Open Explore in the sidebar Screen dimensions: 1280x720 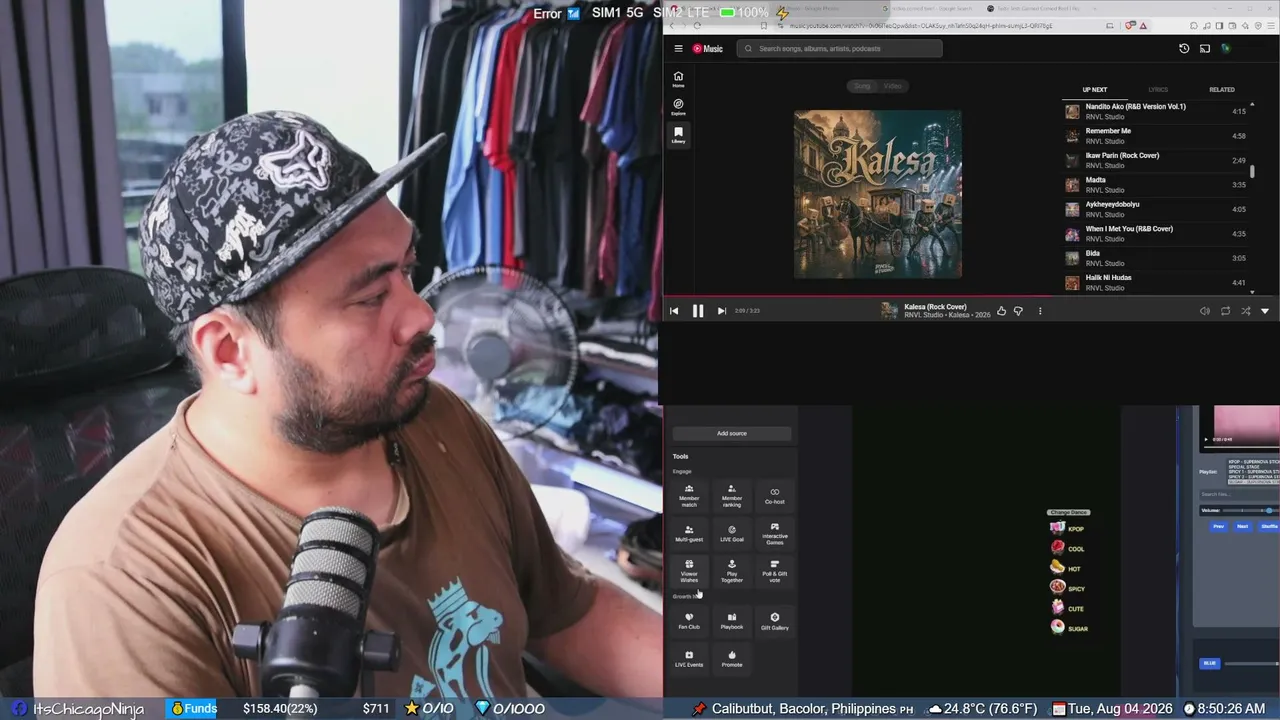click(x=678, y=107)
